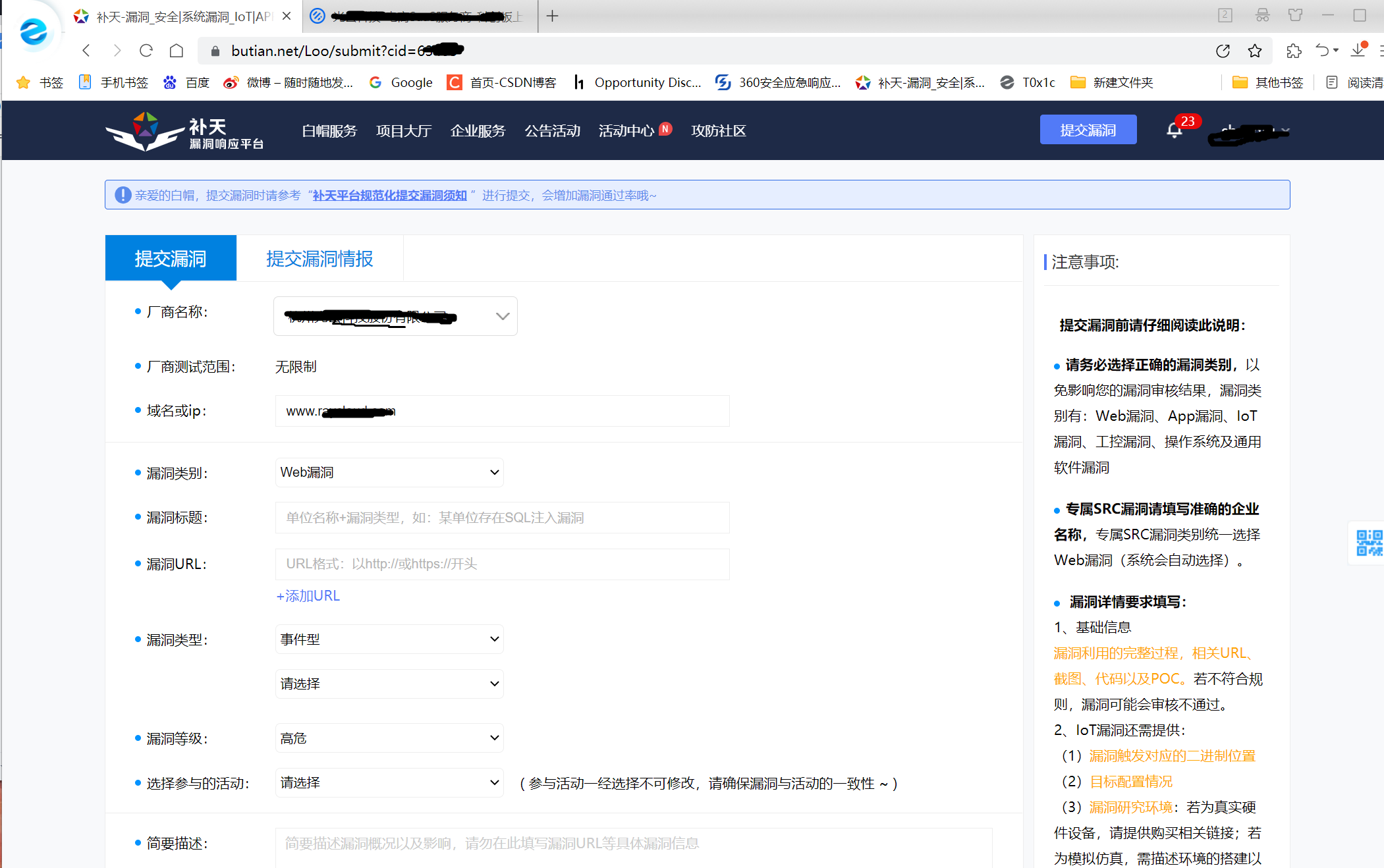1384x868 pixels.
Task: Switch to the 提交漏洞情报 tab
Action: pyautogui.click(x=319, y=258)
